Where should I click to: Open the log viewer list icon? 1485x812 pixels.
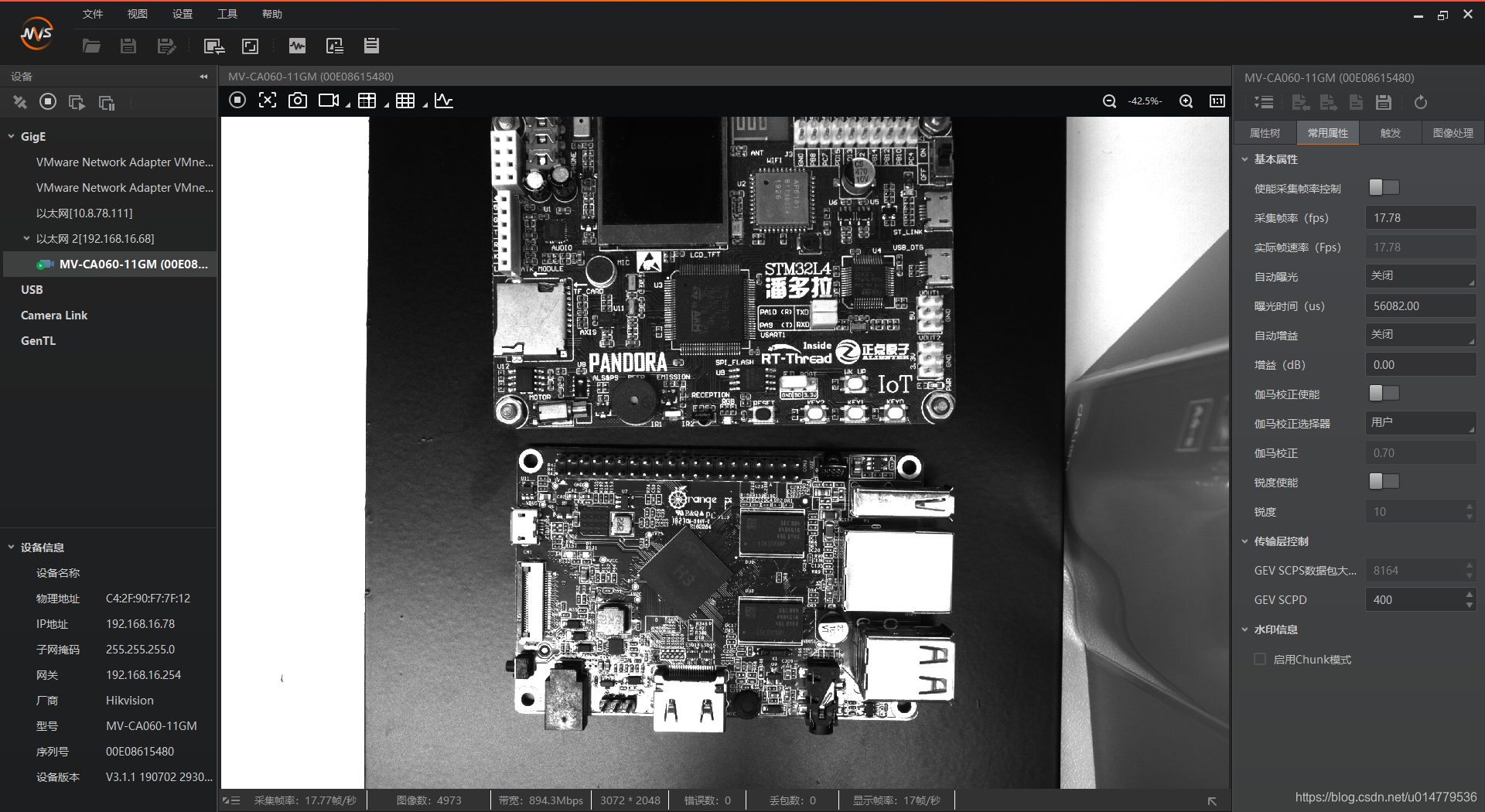pos(372,46)
